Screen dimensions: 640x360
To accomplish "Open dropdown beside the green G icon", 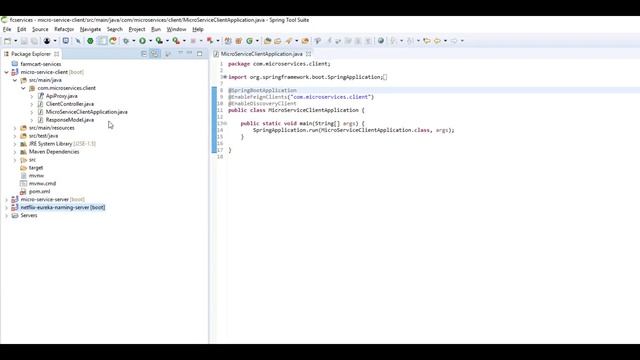I will coord(257,41).
